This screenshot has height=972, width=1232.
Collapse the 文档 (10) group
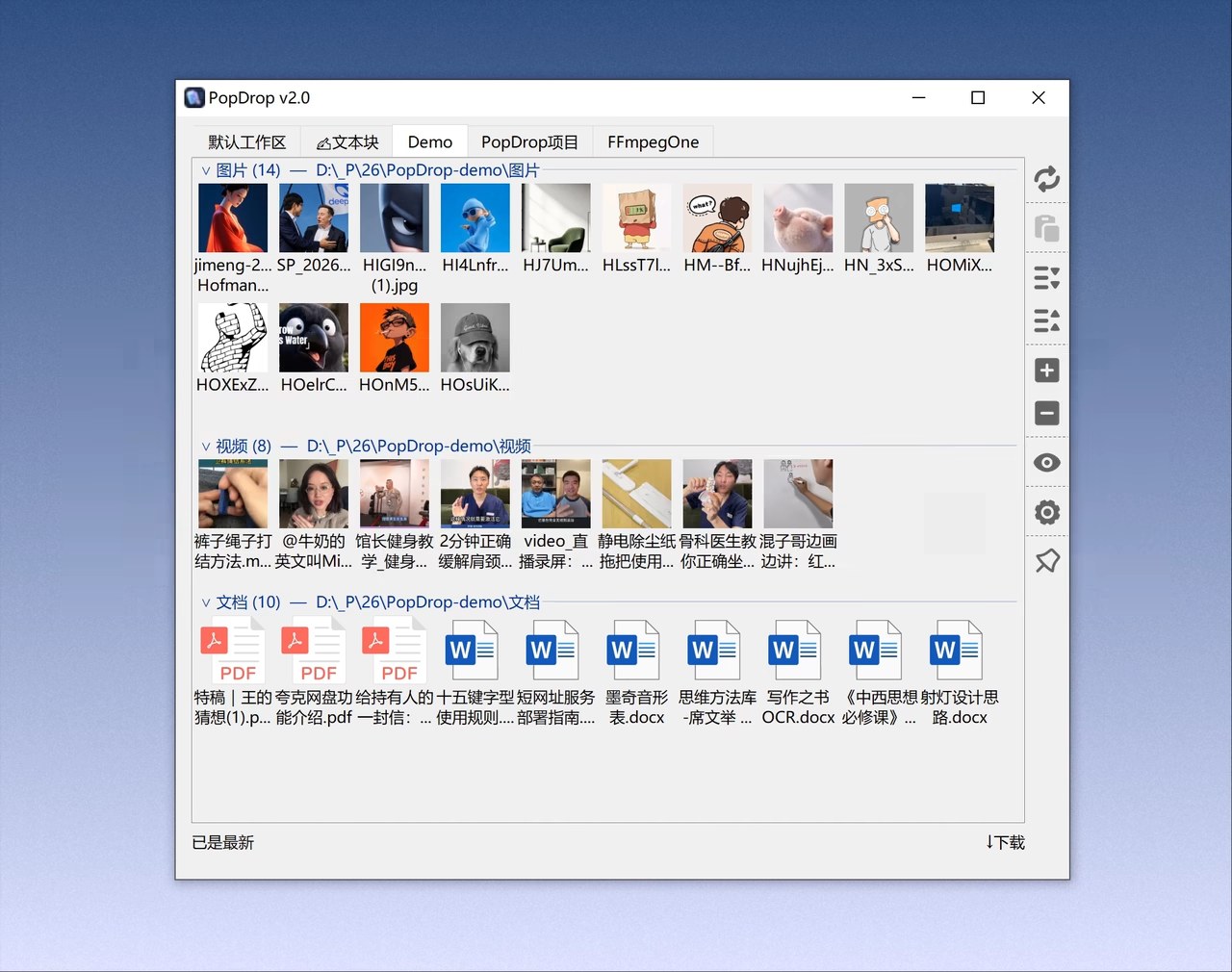click(206, 602)
